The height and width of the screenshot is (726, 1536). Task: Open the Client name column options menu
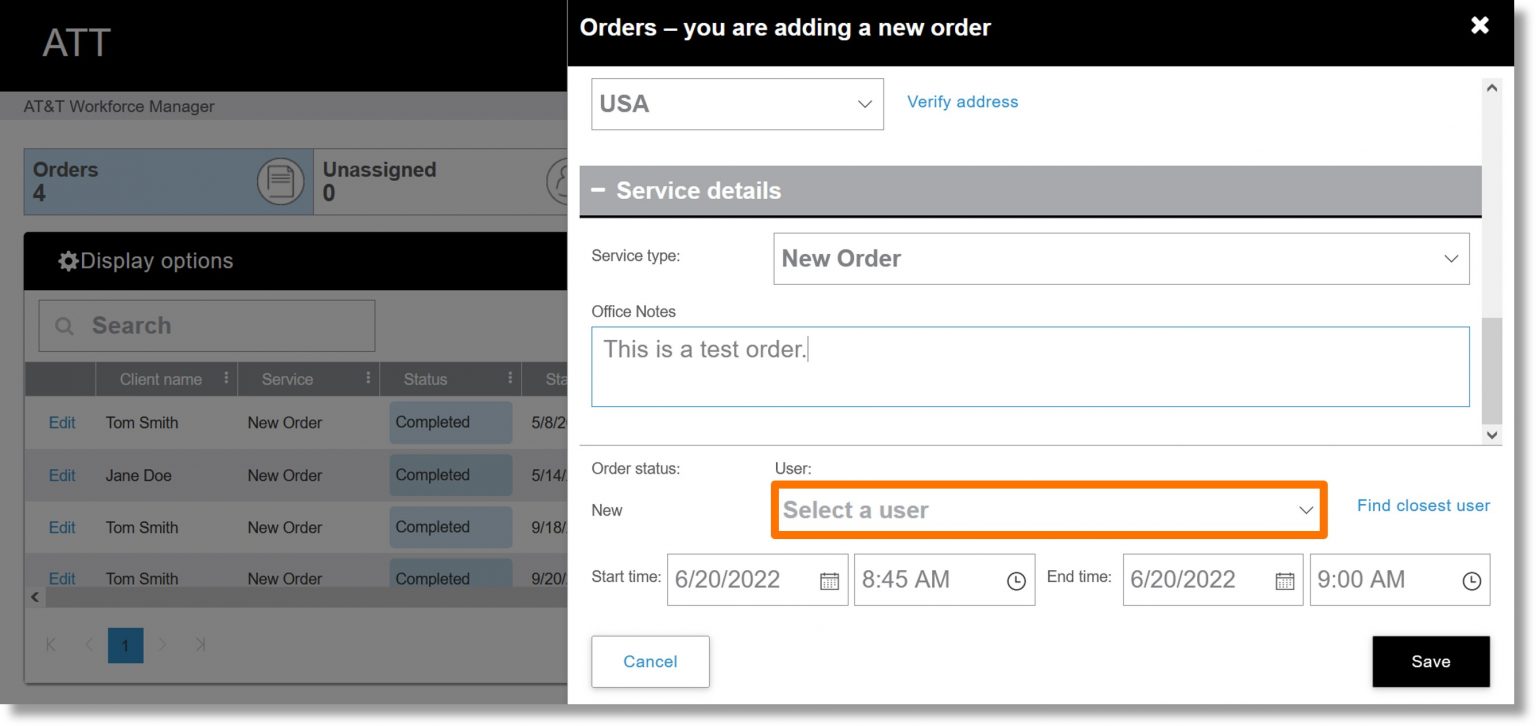tap(225, 379)
